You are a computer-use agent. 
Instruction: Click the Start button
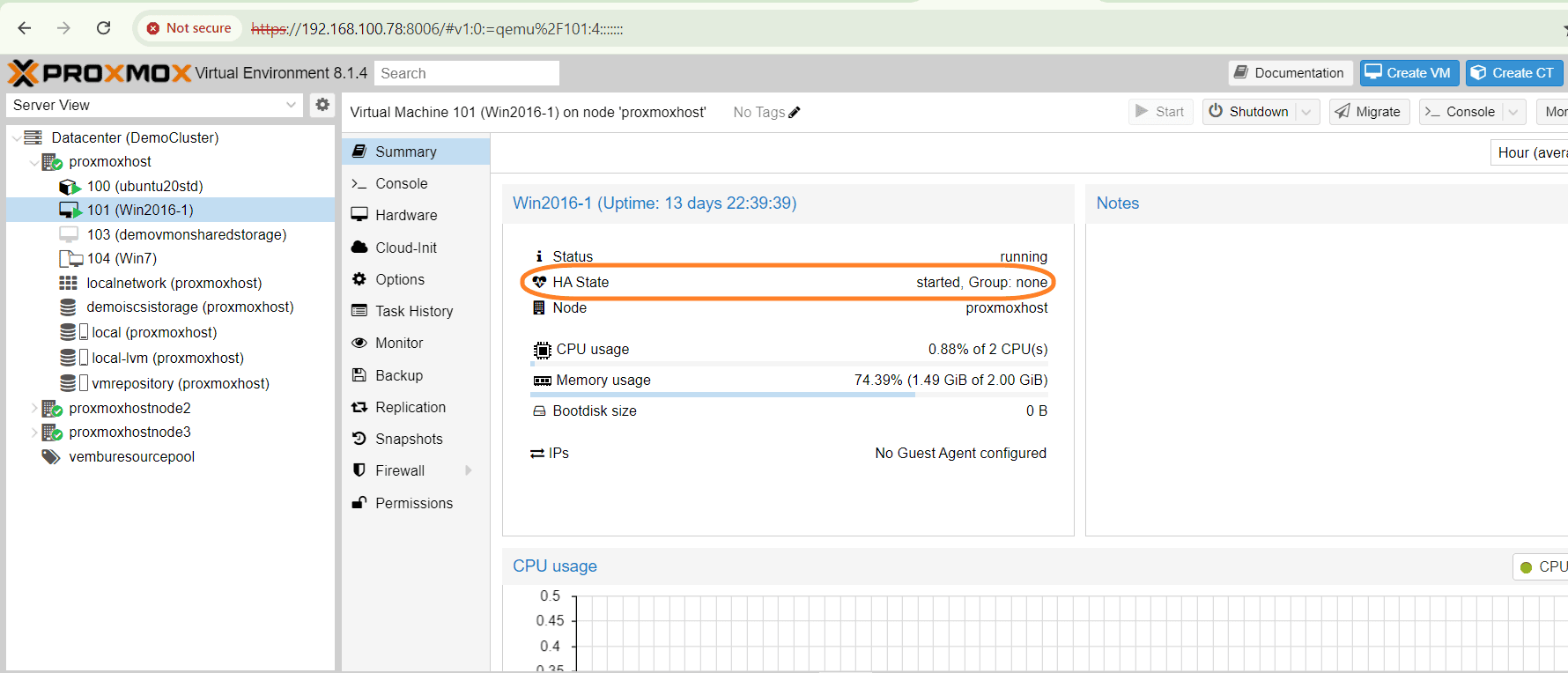[x=1160, y=112]
